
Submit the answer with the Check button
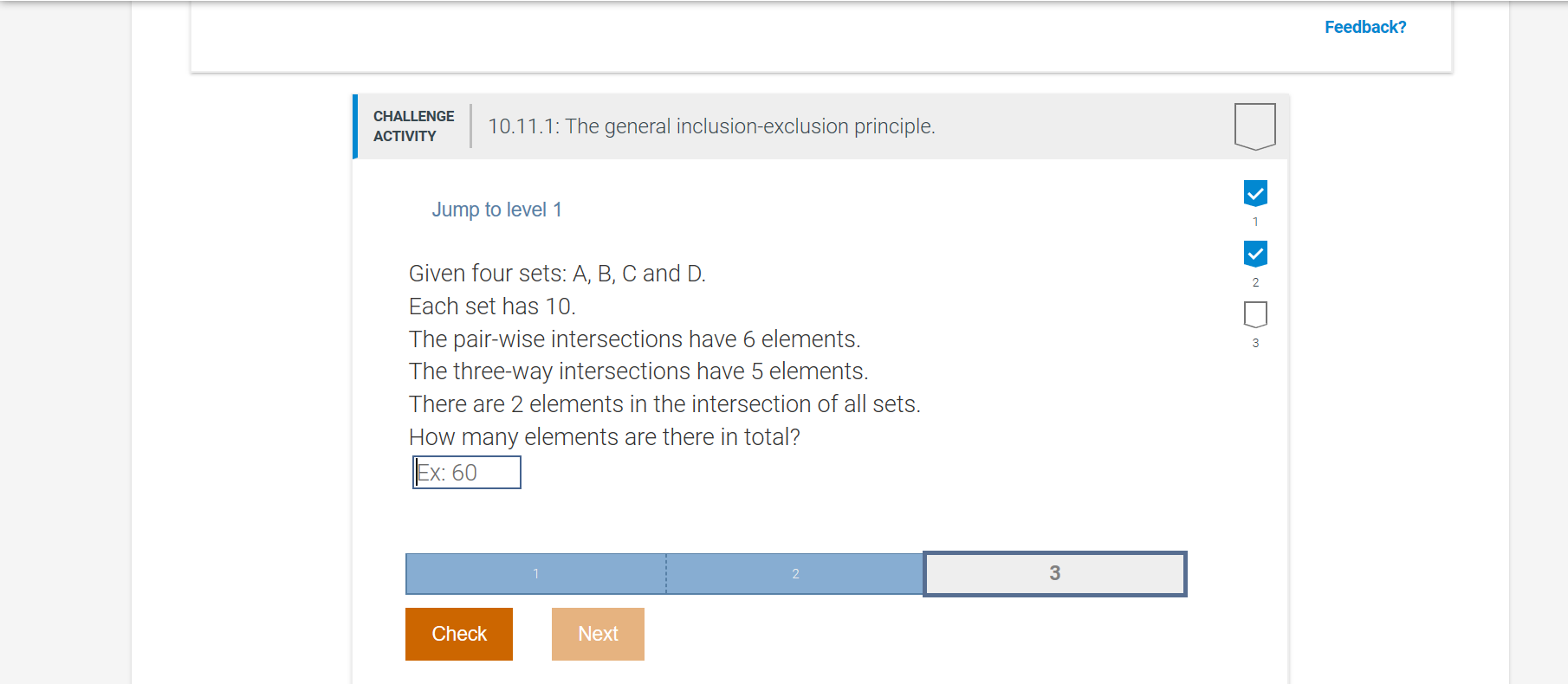[x=459, y=634]
